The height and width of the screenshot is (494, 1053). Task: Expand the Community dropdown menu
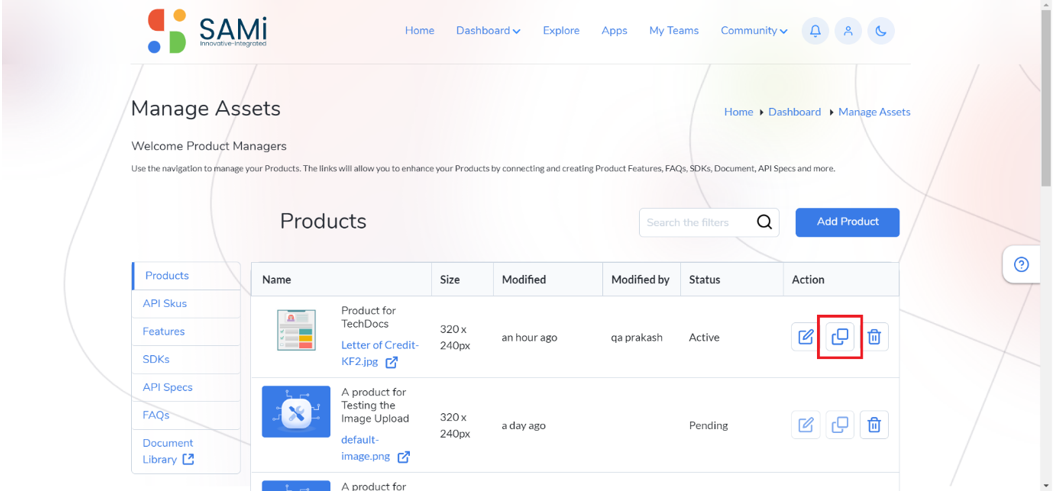coord(754,31)
